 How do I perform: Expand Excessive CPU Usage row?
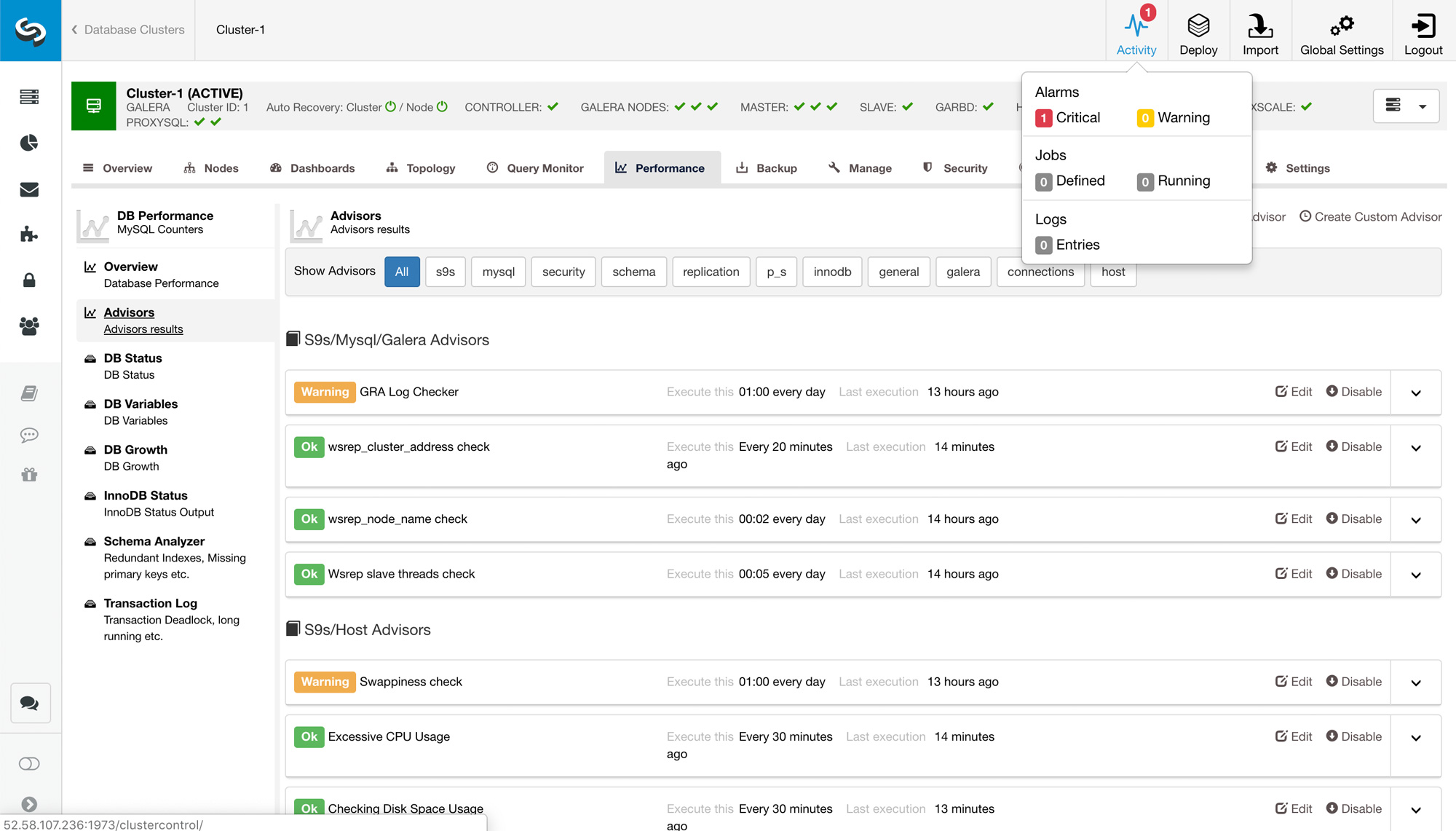click(1416, 738)
